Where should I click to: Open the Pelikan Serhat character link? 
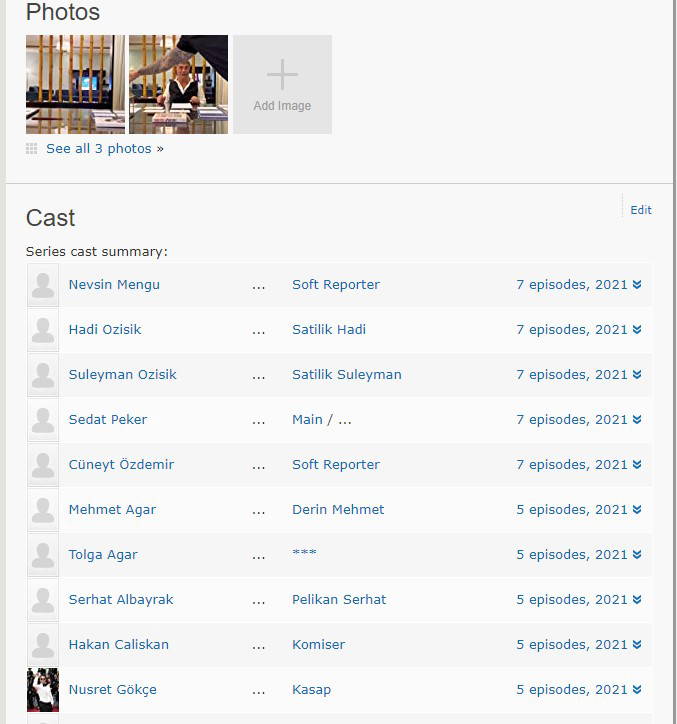(339, 600)
